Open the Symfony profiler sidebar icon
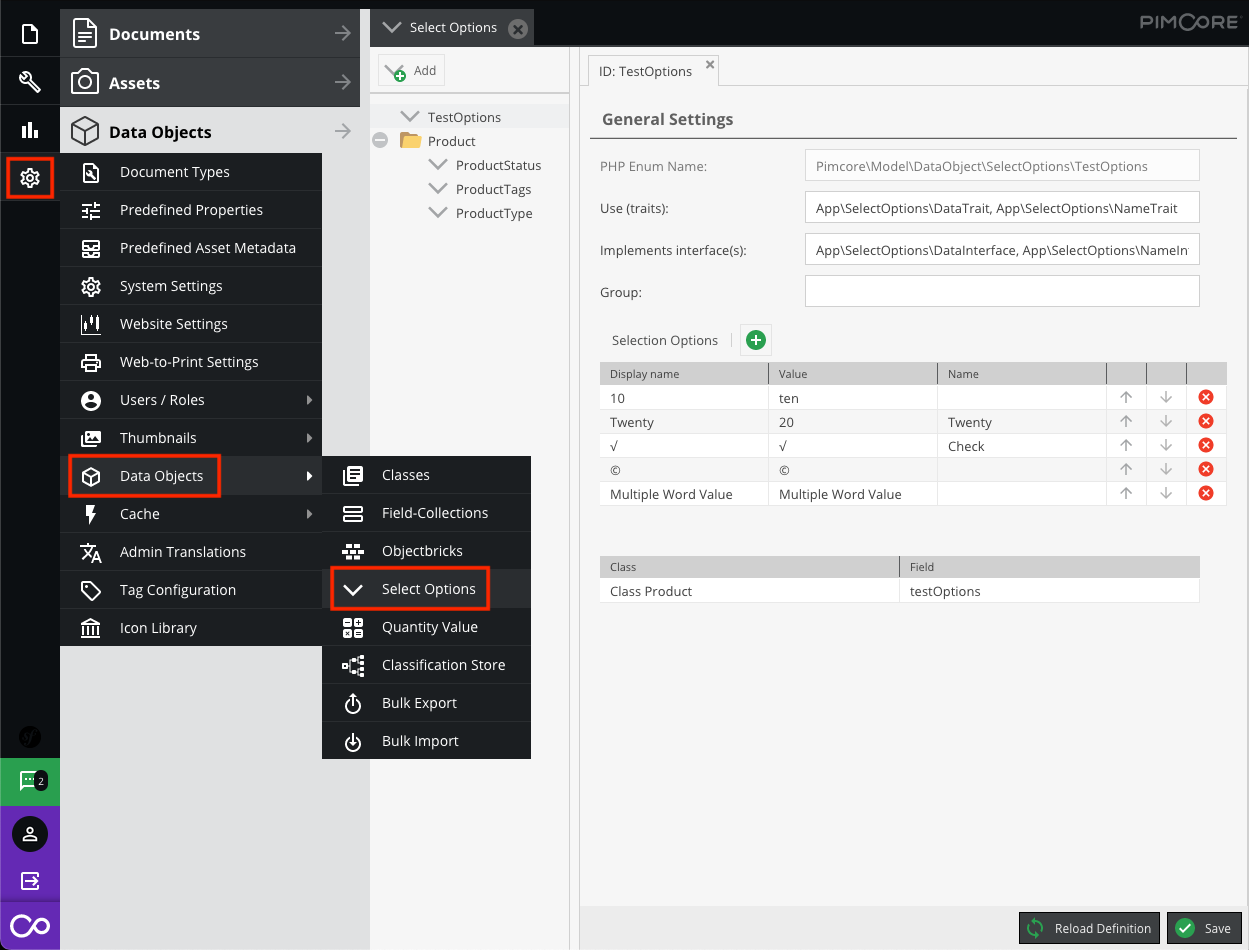 pyautogui.click(x=30, y=738)
